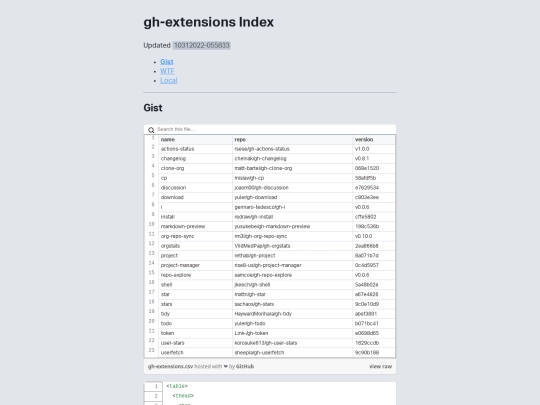The width and height of the screenshot is (540, 405).
Task: Click the view raw link
Action: tap(380, 366)
